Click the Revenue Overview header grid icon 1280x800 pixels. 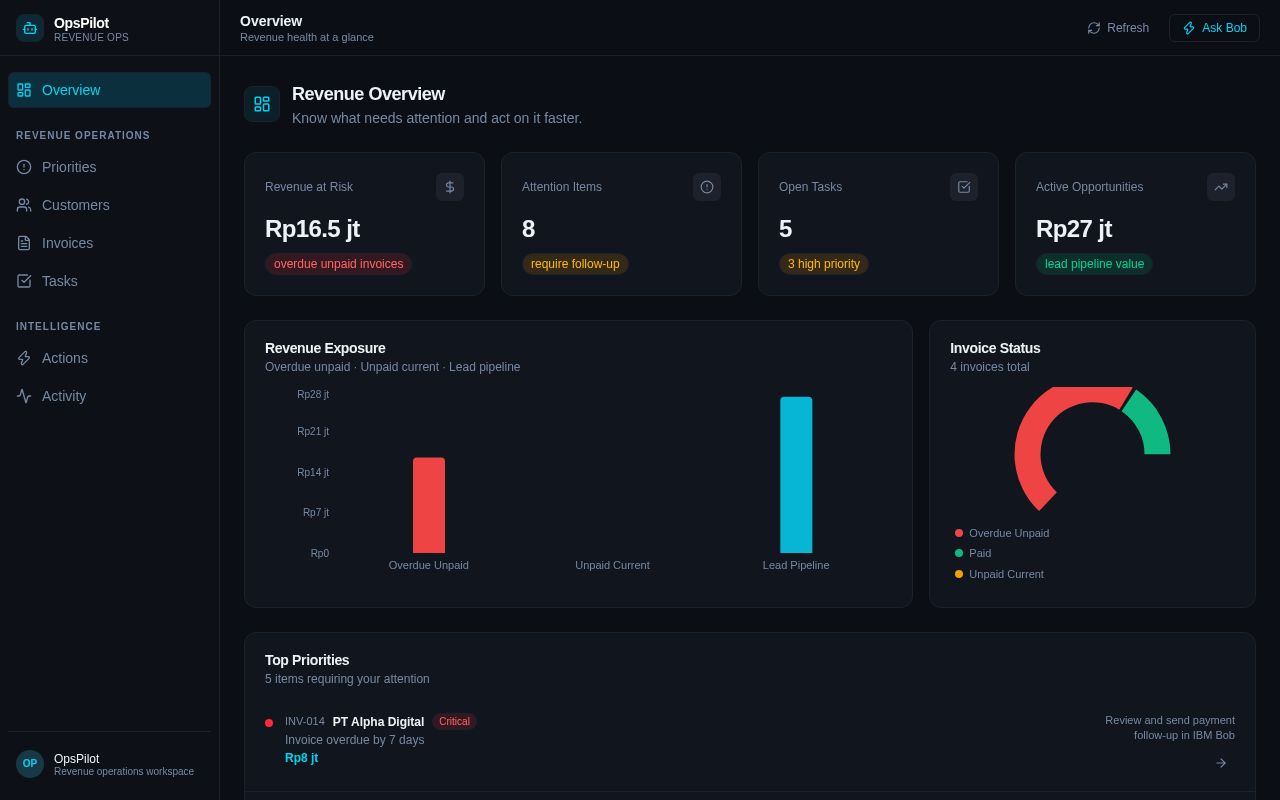[262, 104]
